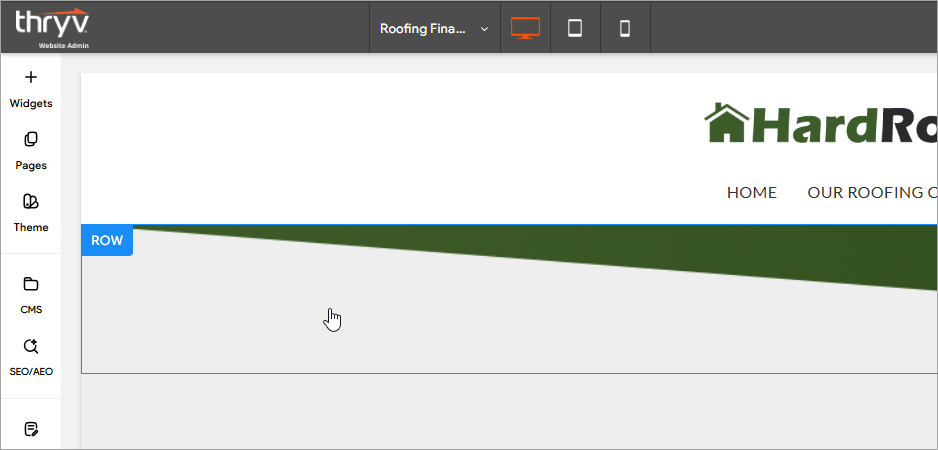The image size is (938, 450).
Task: Switch to desktop preview mode
Action: [525, 28]
